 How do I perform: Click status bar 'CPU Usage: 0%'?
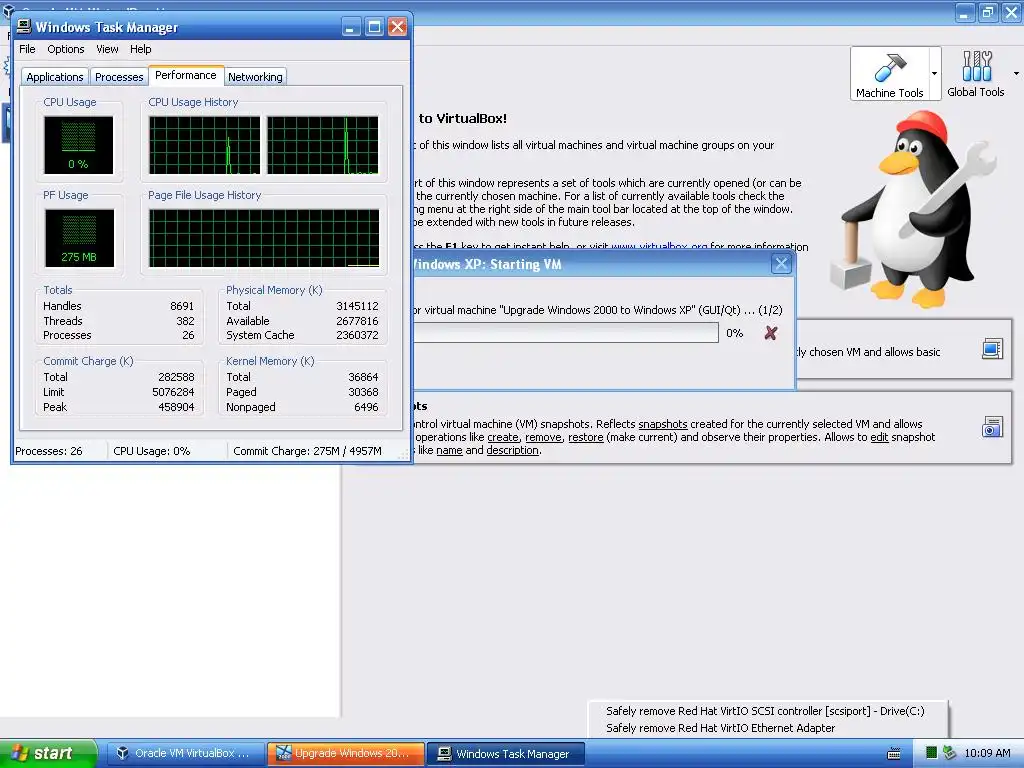152,451
